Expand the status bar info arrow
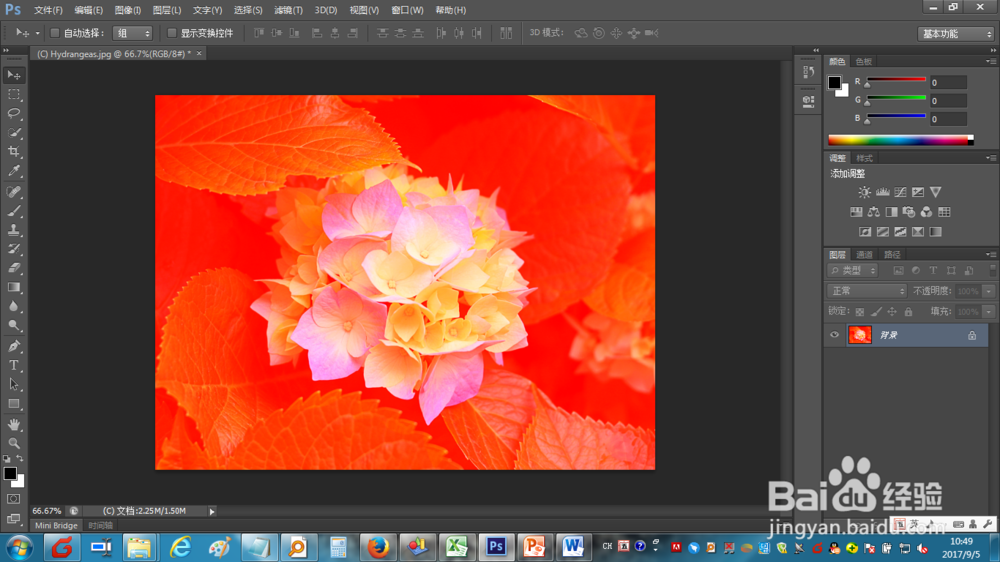Screen dimensions: 1000x562 pyautogui.click(x=212, y=511)
